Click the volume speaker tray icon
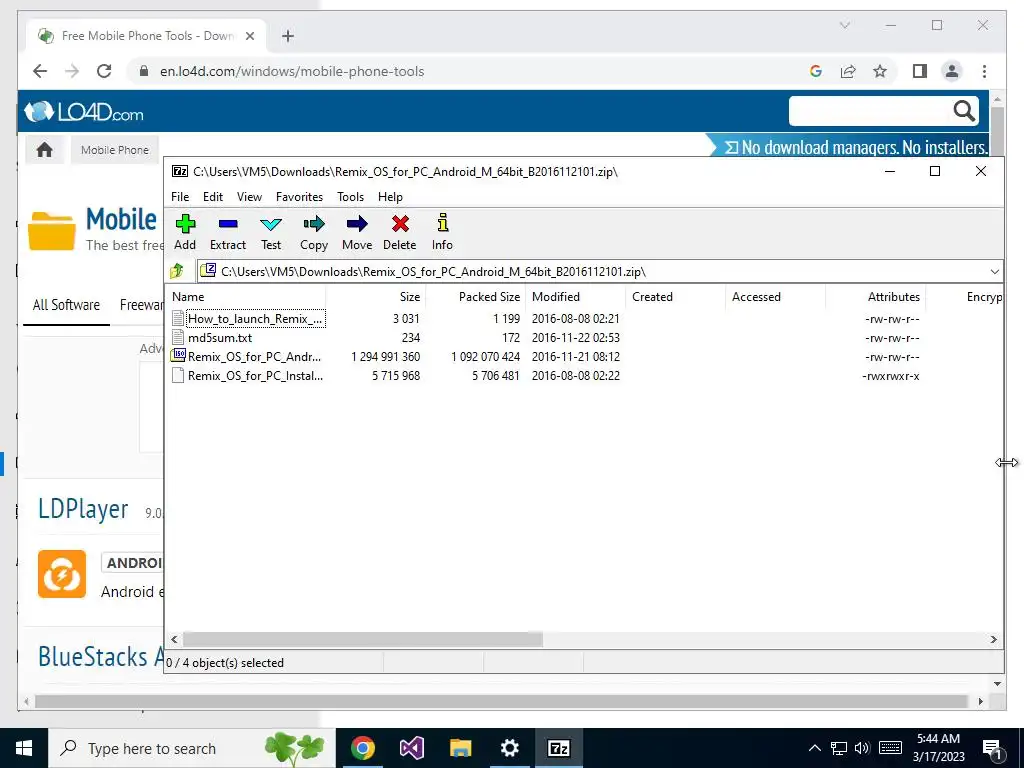This screenshot has height=768, width=1024. 862,748
